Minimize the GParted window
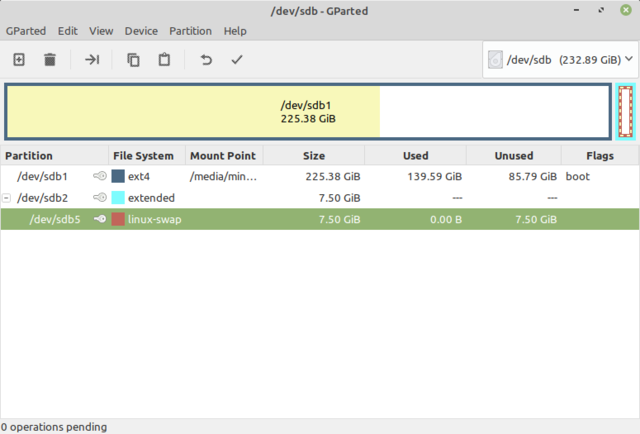The height and width of the screenshot is (434, 640). click(576, 10)
